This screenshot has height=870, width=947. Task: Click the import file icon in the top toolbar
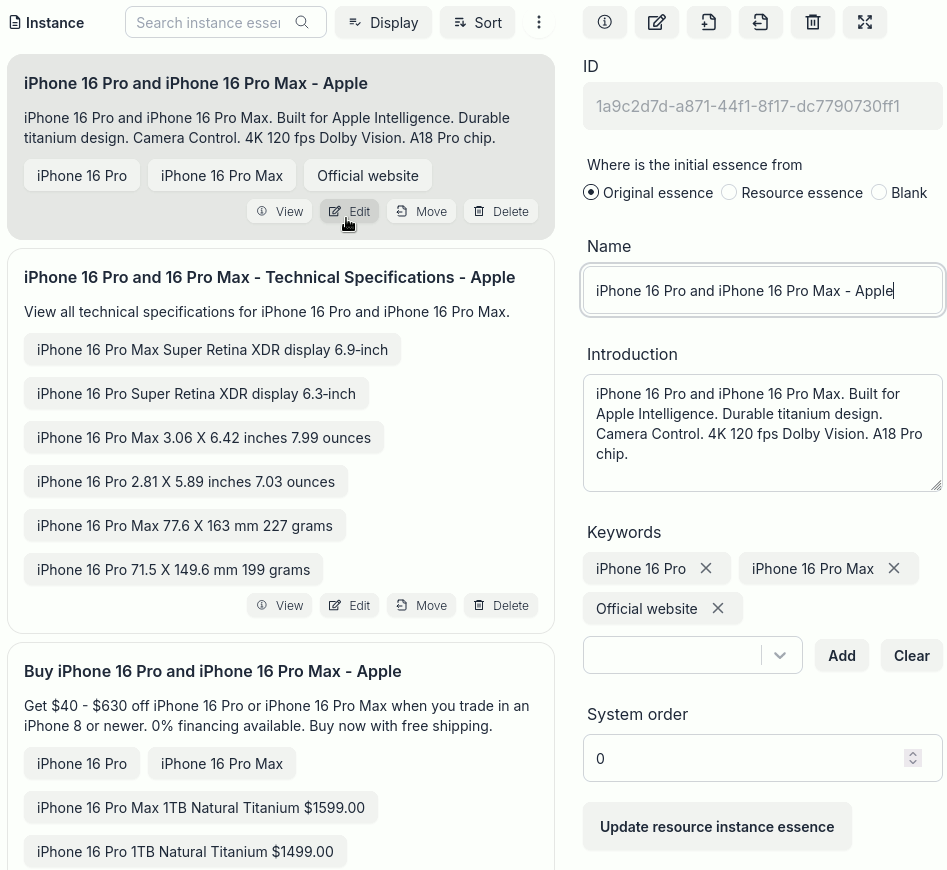(x=708, y=22)
